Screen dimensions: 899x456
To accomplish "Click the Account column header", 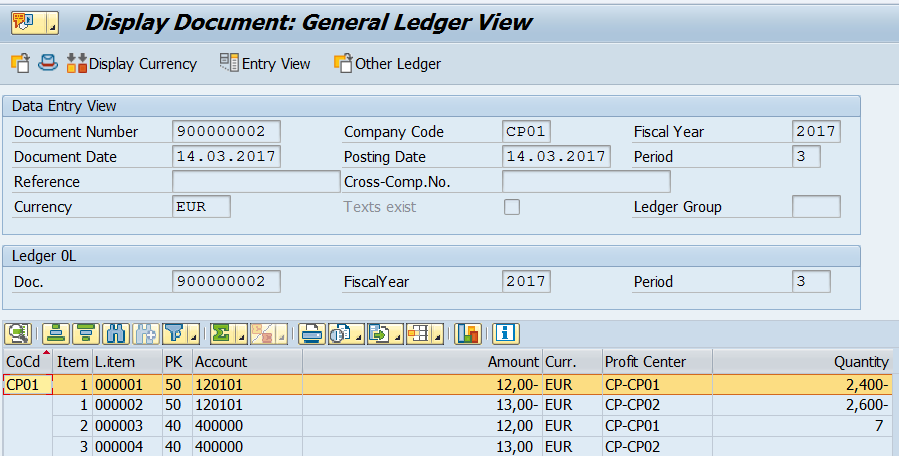I will [247, 362].
